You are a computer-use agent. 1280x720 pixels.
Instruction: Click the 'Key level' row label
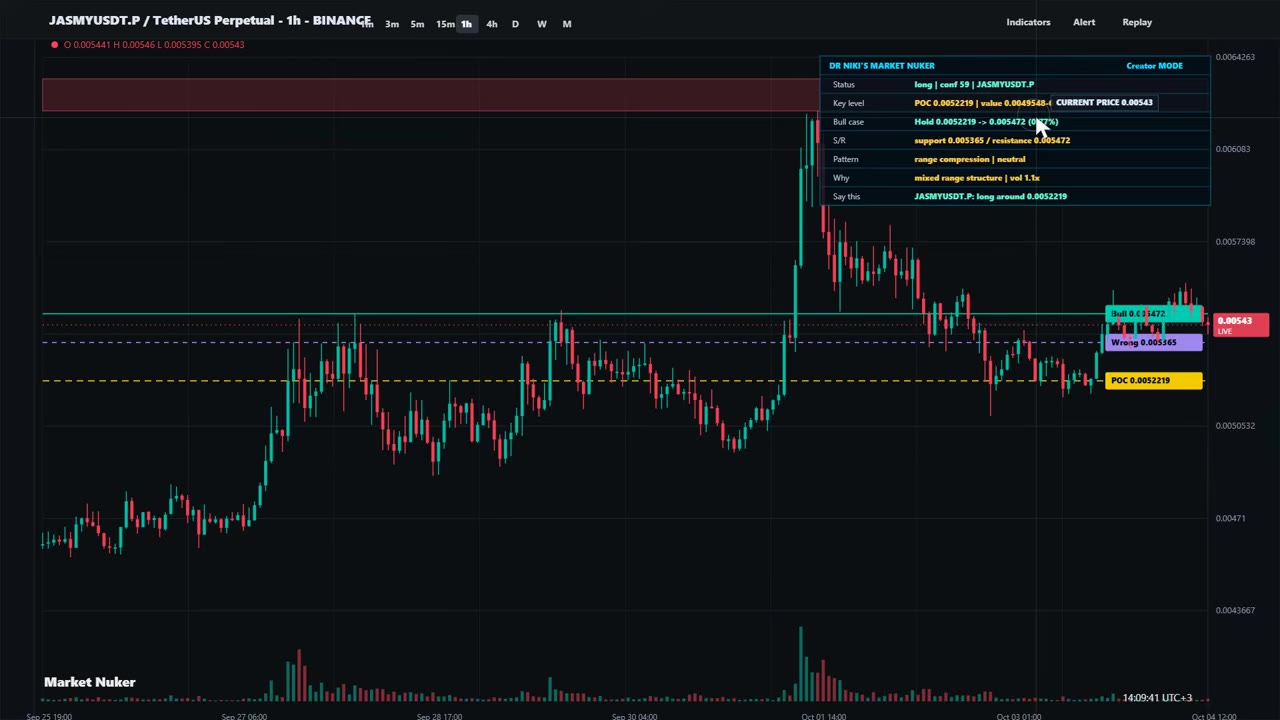(848, 103)
